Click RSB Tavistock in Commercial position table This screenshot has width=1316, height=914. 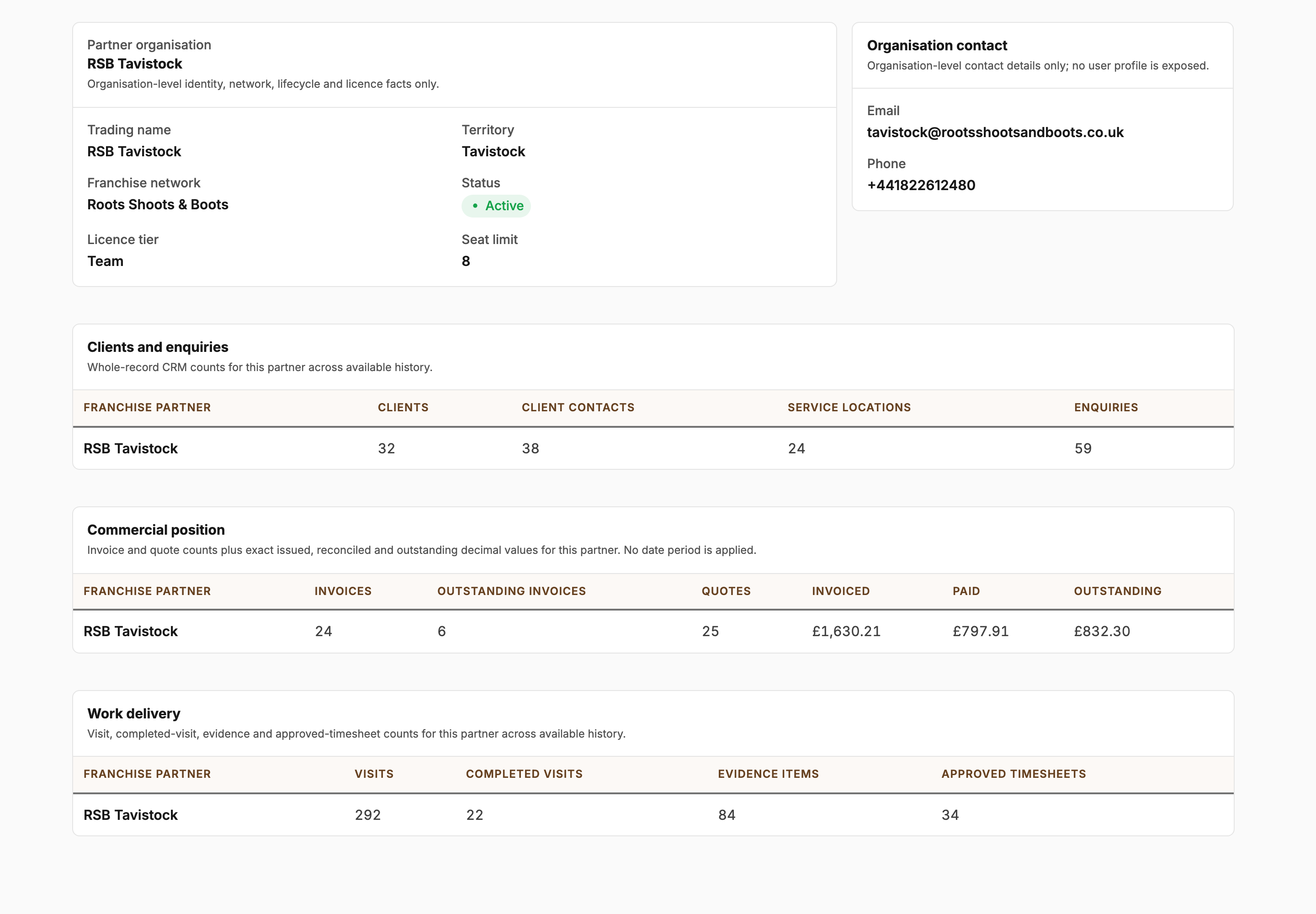131,631
